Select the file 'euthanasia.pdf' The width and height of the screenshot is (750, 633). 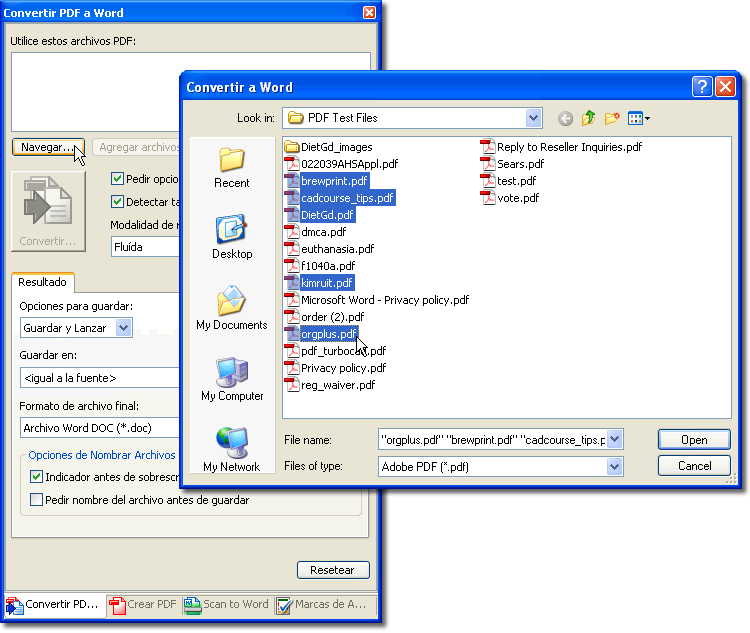pyautogui.click(x=337, y=249)
